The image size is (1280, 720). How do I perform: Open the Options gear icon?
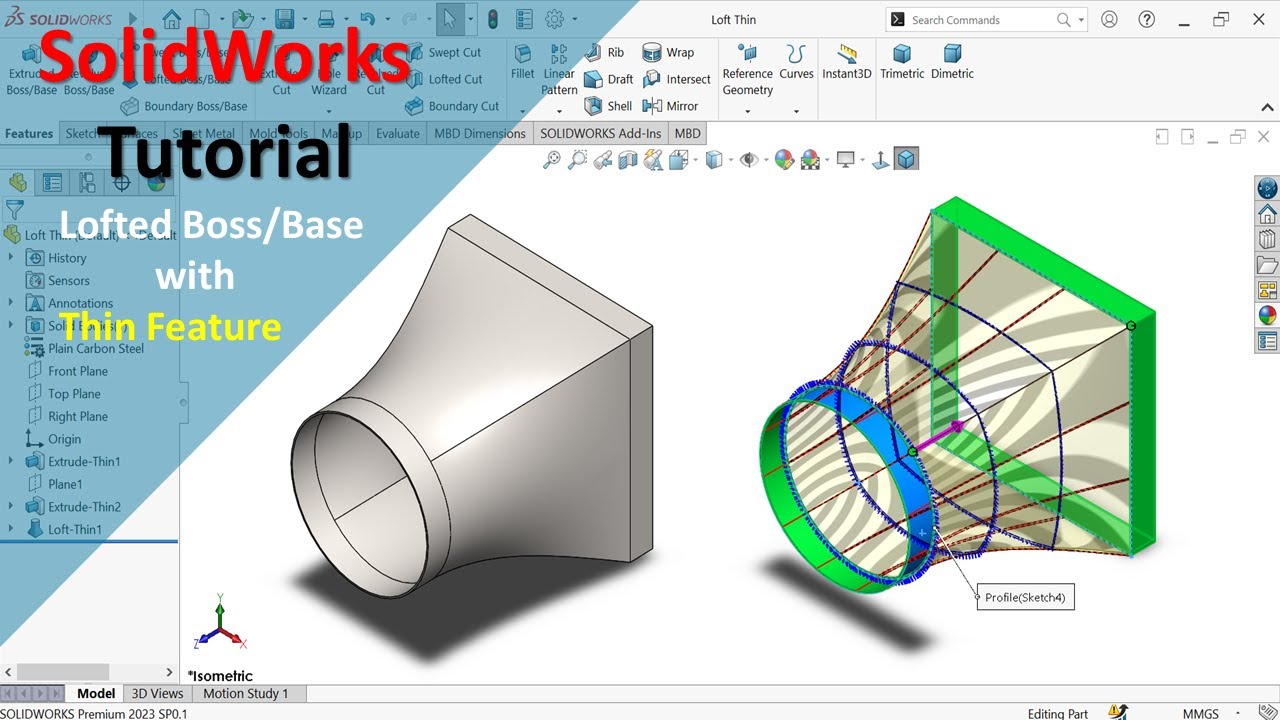tap(555, 19)
